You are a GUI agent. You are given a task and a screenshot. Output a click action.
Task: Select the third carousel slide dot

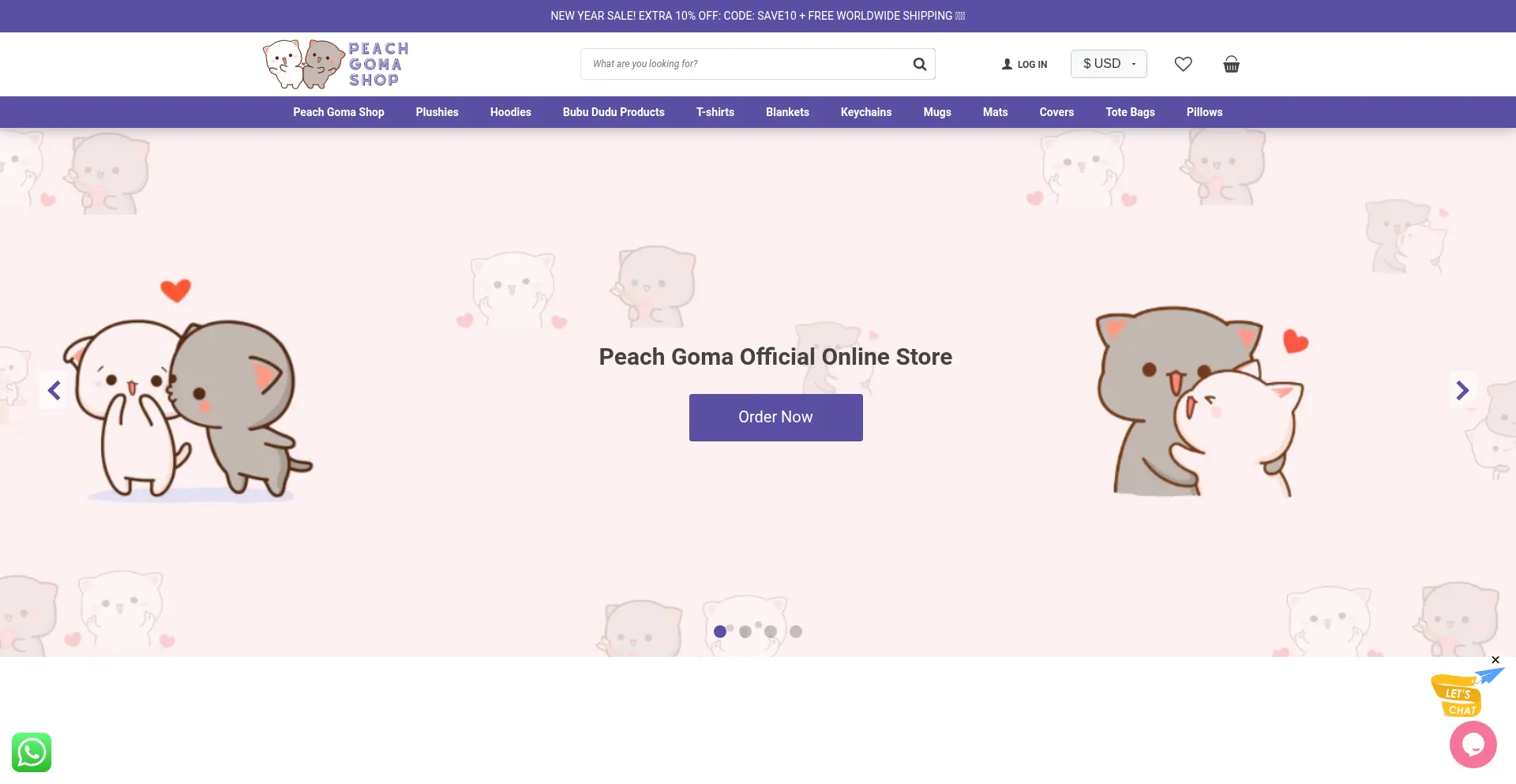pyautogui.click(x=770, y=631)
